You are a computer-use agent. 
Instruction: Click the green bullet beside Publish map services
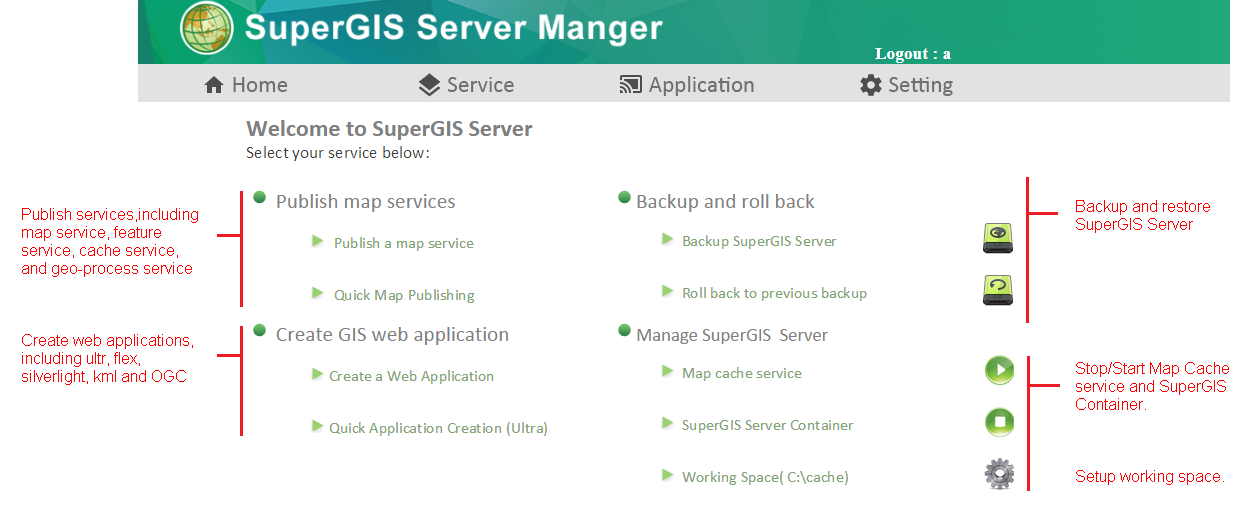(260, 197)
